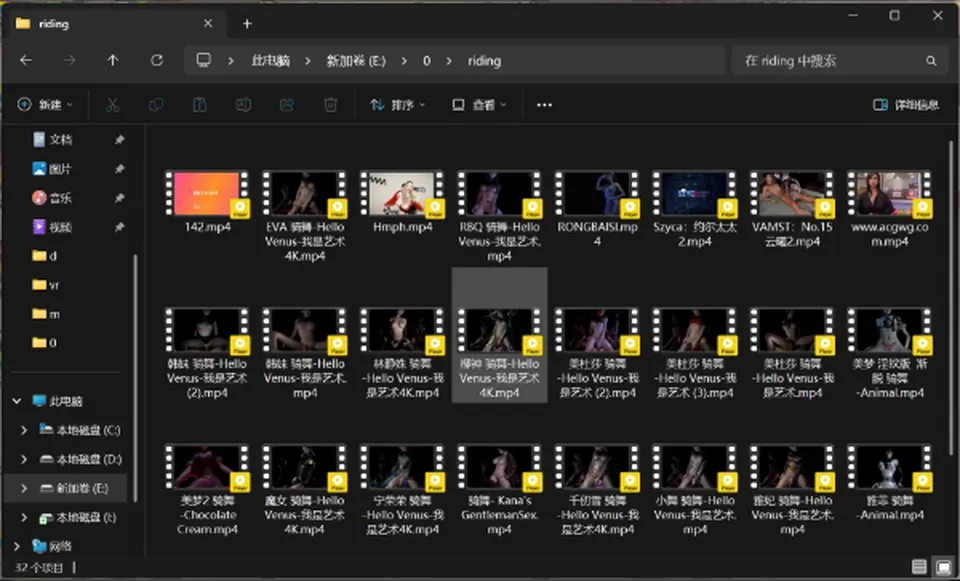The width and height of the screenshot is (960, 581).
Task: Click the search box for riding
Action: [838, 61]
